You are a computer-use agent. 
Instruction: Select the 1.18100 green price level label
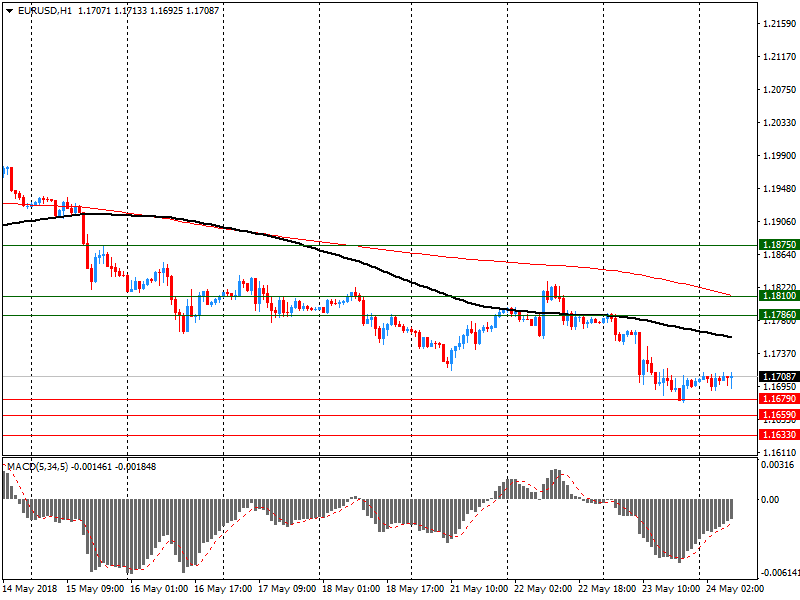coord(779,296)
